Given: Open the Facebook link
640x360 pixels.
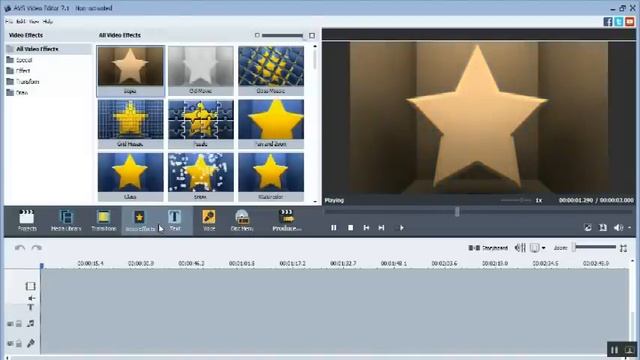Looking at the screenshot, I should pyautogui.click(x=608, y=22).
